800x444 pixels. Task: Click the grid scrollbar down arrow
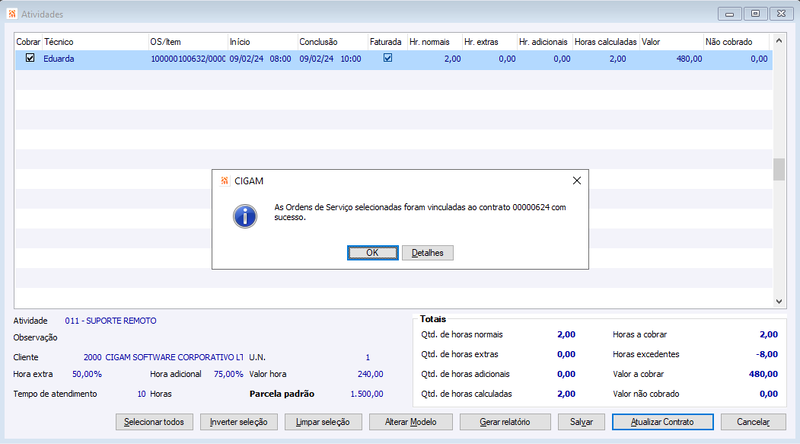(779, 301)
